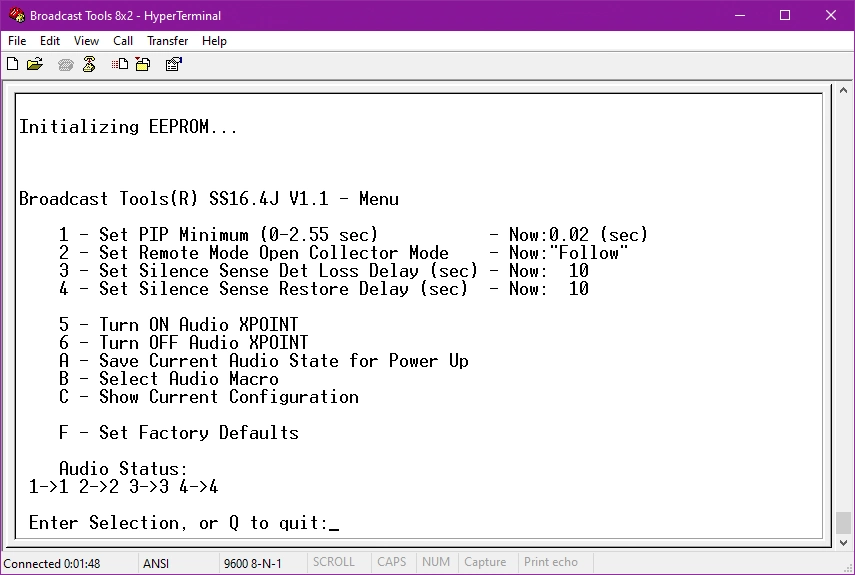Image resolution: width=855 pixels, height=575 pixels.
Task: Click the scrollbar up arrow
Action: coord(843,90)
